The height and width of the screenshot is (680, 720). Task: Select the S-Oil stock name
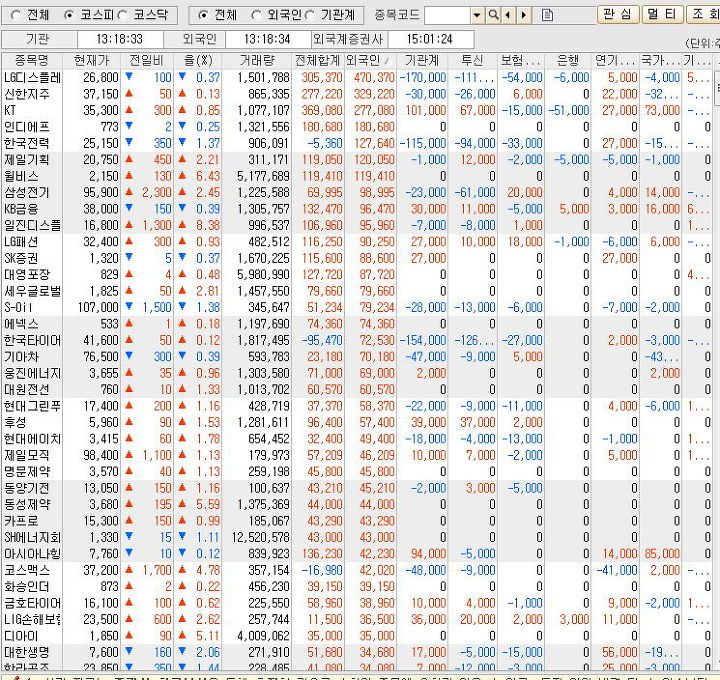[18, 307]
